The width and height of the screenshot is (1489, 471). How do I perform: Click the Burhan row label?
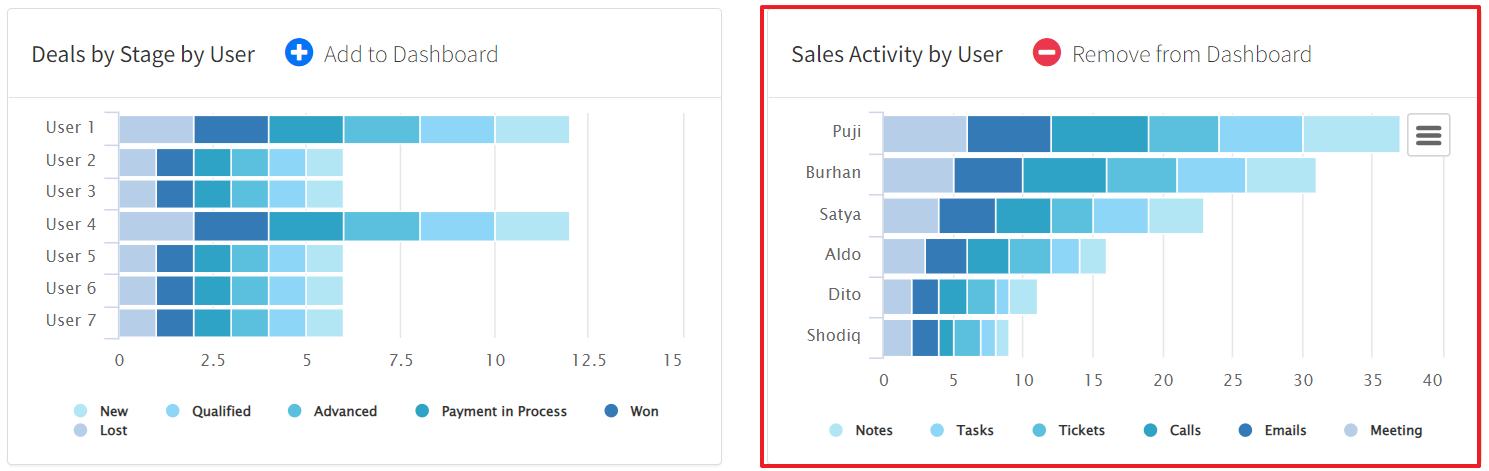(833, 173)
